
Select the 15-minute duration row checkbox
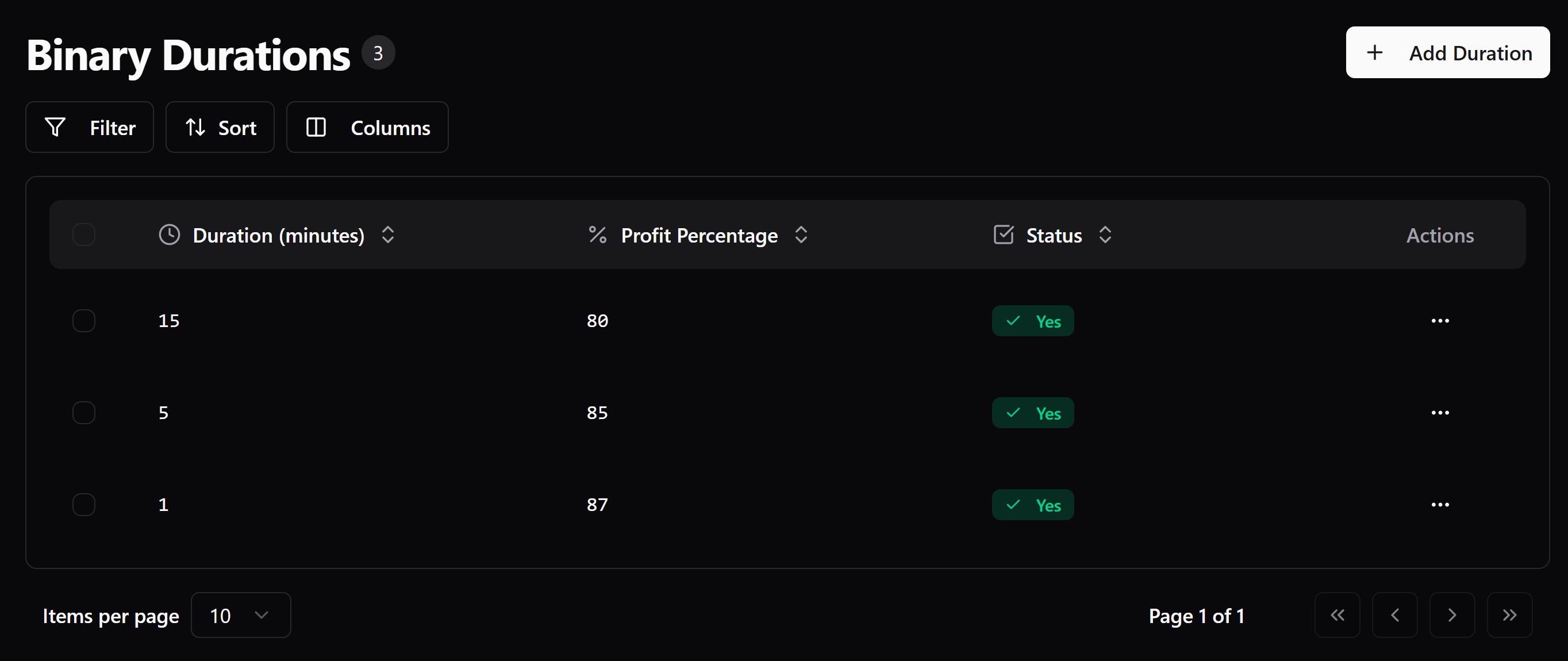(84, 321)
